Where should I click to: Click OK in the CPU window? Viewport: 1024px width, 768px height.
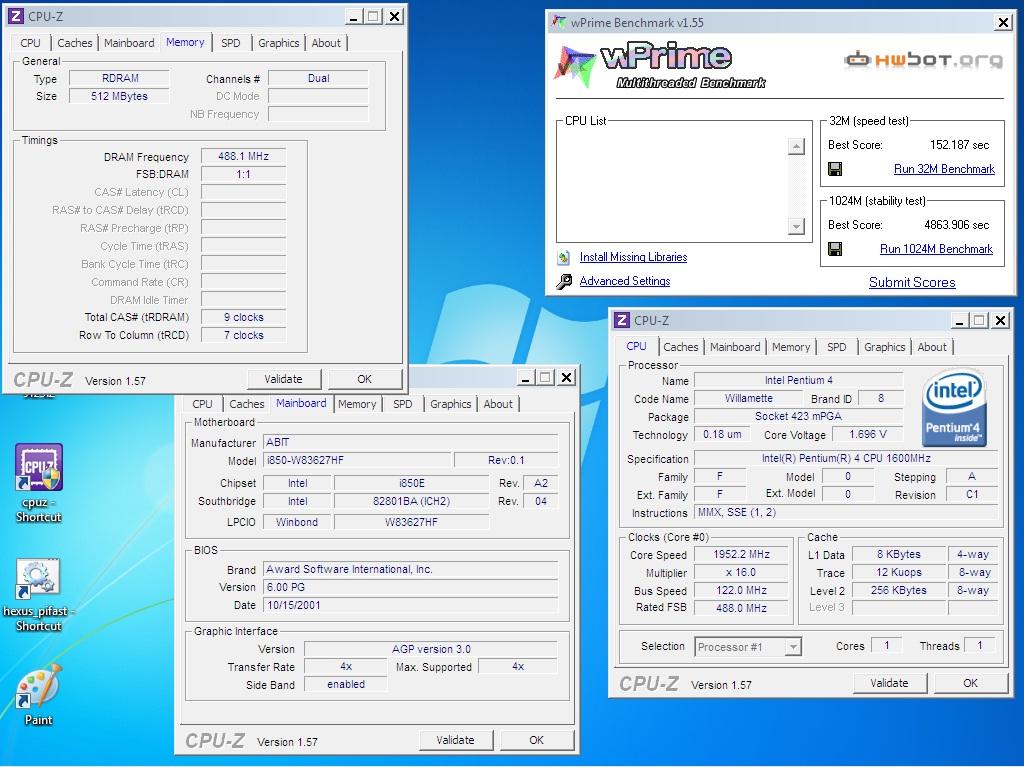tap(970, 683)
